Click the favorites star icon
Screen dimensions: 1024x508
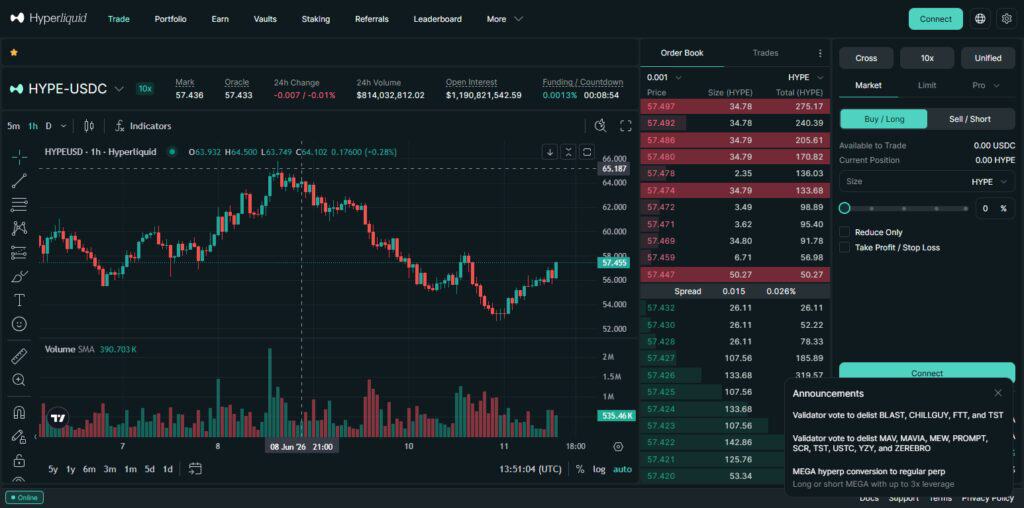14,52
